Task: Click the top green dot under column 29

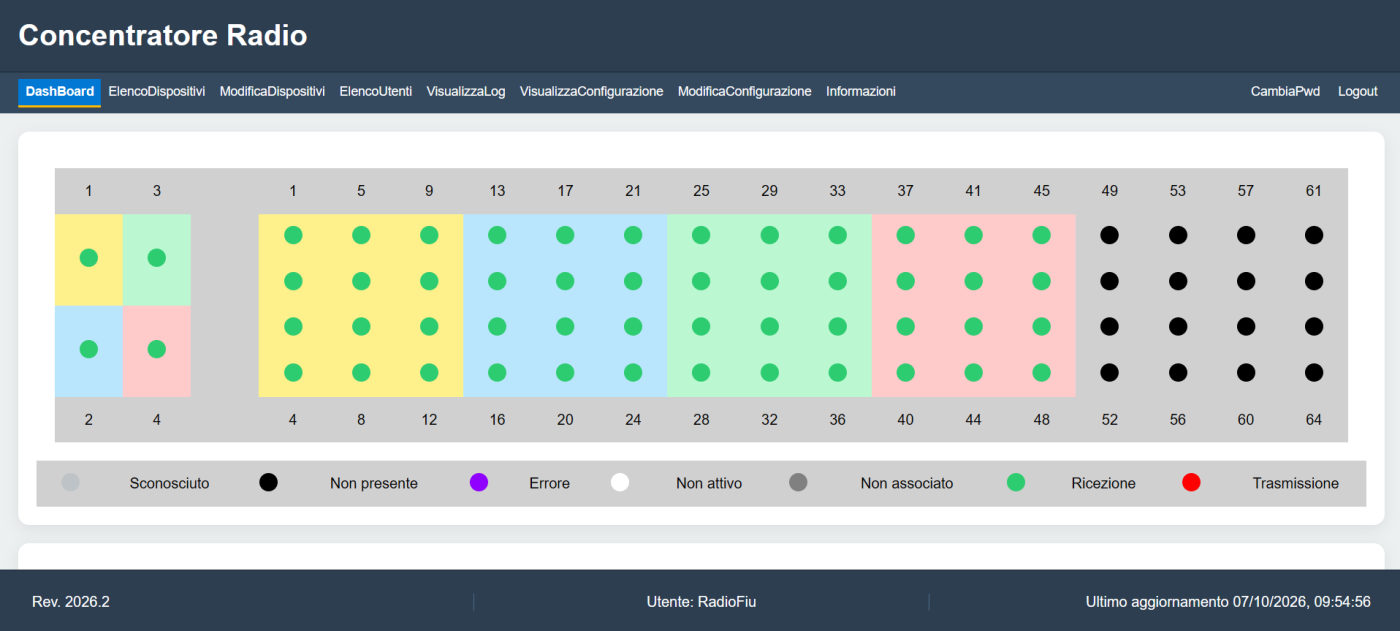Action: pyautogui.click(x=769, y=235)
